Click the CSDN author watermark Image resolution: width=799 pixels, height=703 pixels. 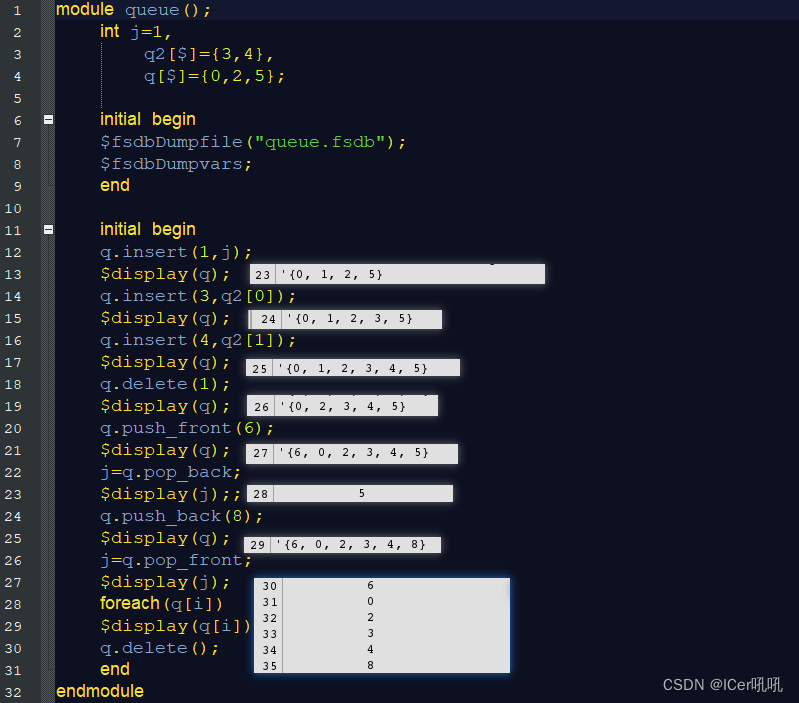pyautogui.click(x=723, y=685)
